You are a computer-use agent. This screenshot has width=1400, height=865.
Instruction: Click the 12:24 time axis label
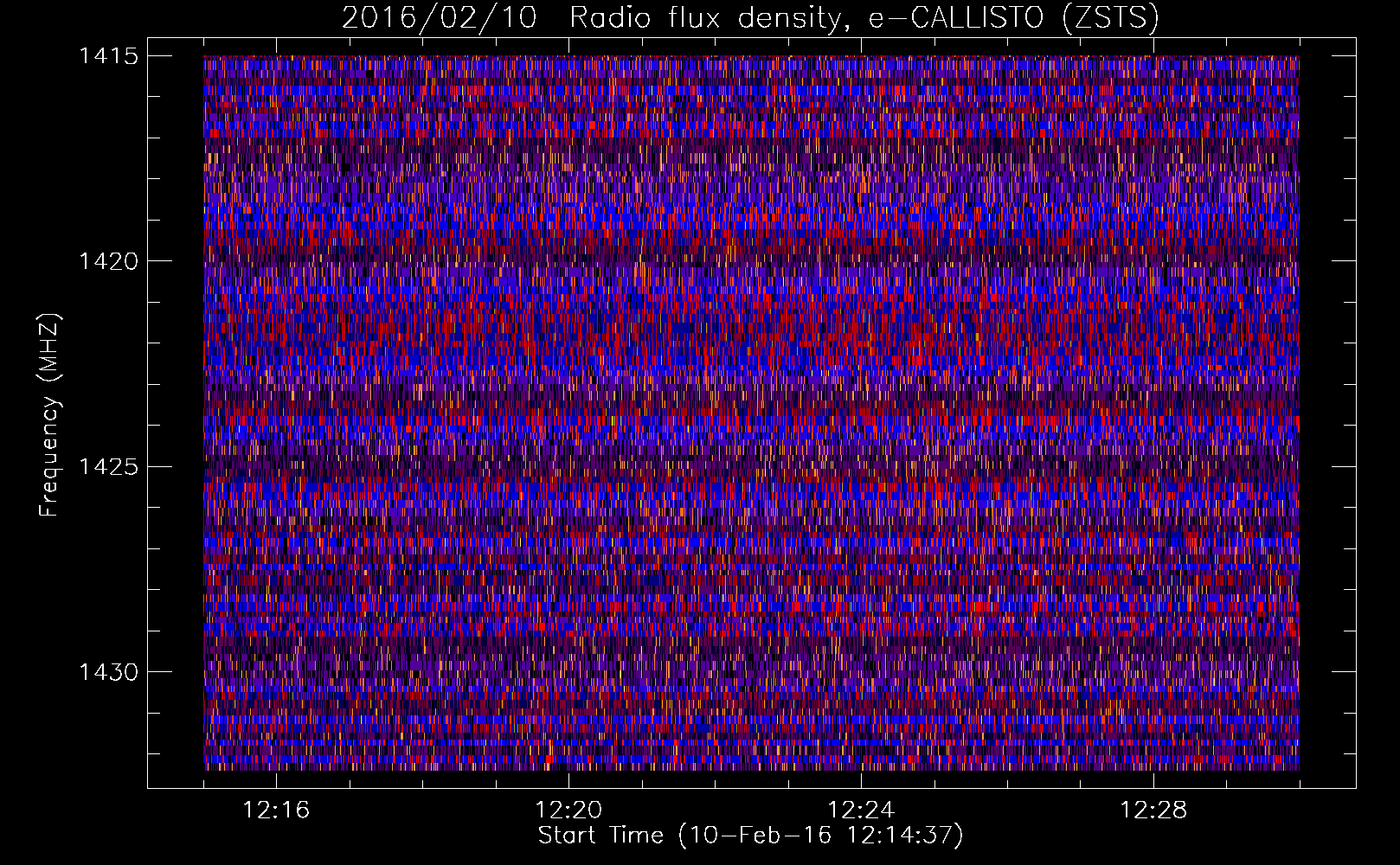861,811
